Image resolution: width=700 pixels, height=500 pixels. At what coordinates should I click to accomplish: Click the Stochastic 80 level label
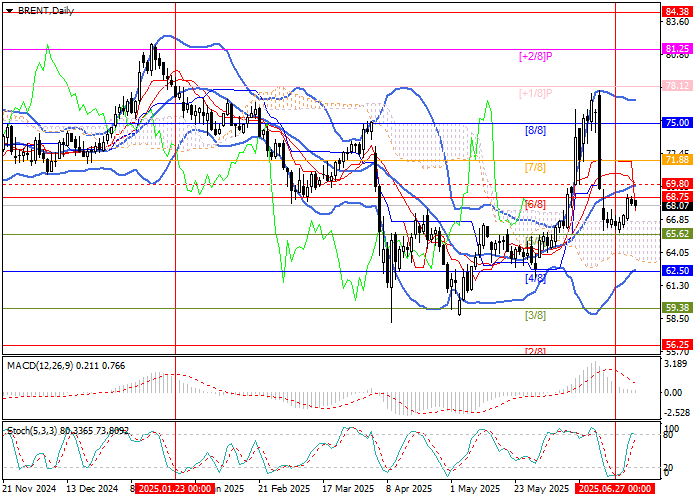coord(667,435)
